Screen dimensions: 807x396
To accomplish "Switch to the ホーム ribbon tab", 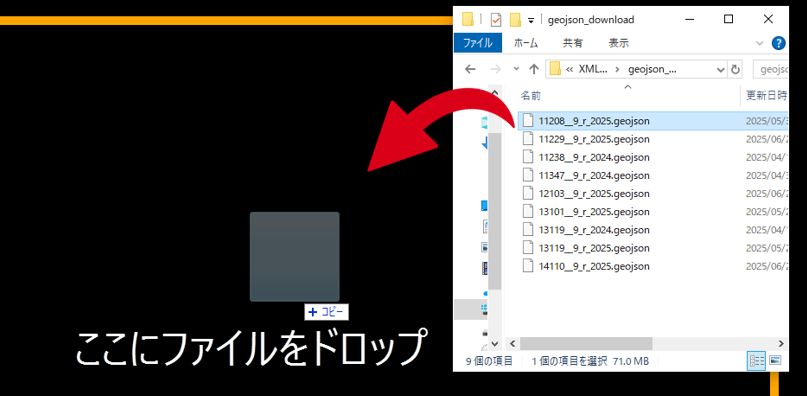I will [x=526, y=43].
